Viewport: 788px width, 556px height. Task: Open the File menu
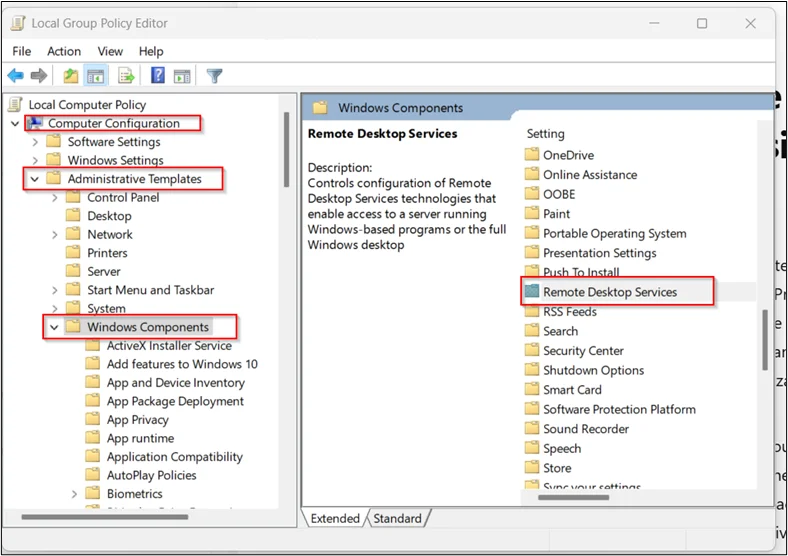tap(22, 51)
